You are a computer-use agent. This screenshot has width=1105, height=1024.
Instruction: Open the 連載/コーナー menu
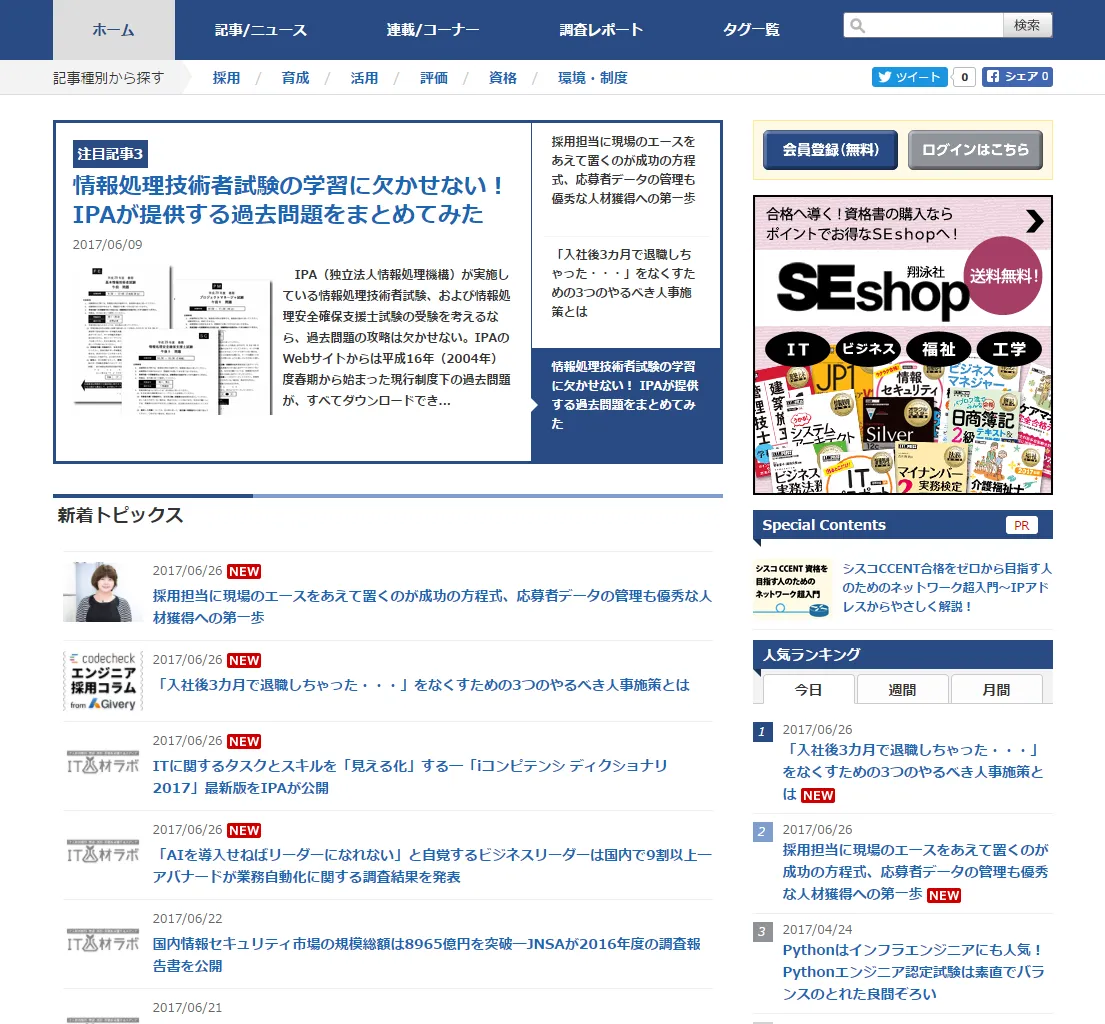point(433,30)
